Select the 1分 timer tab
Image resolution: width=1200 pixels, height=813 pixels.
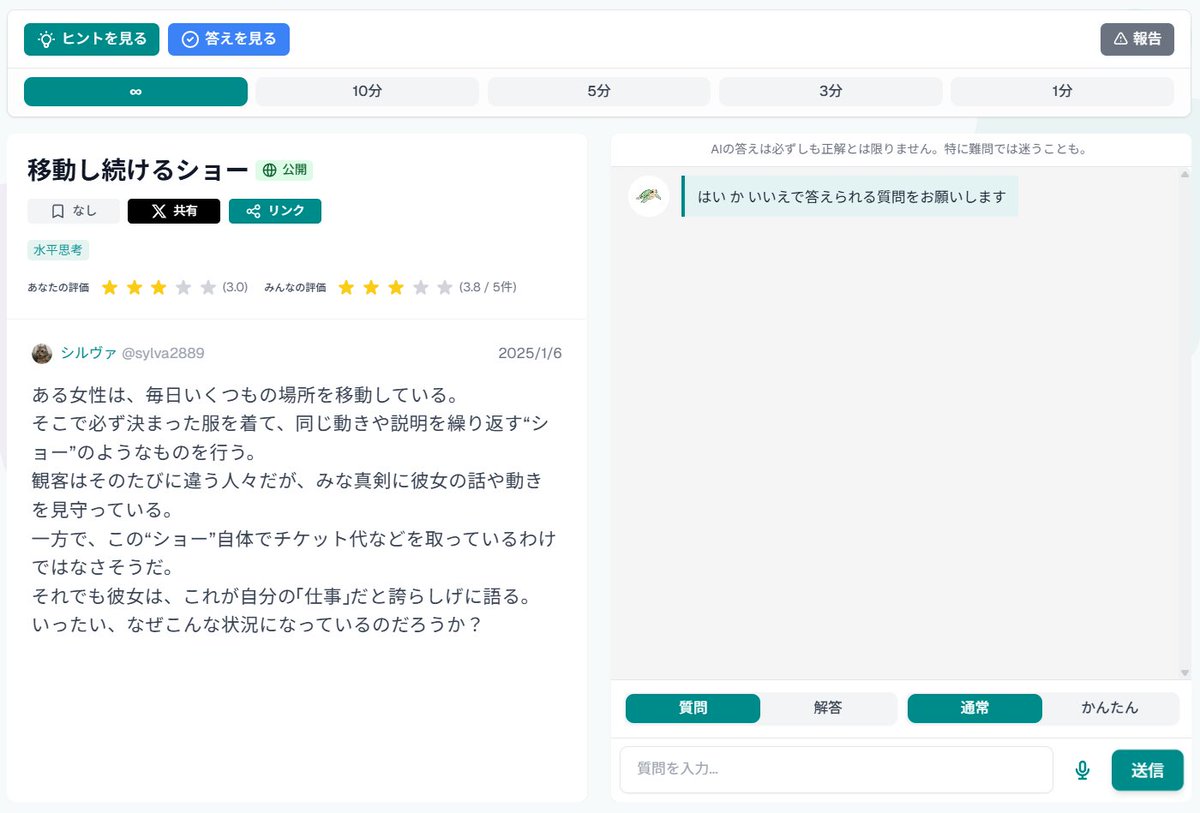point(1061,91)
